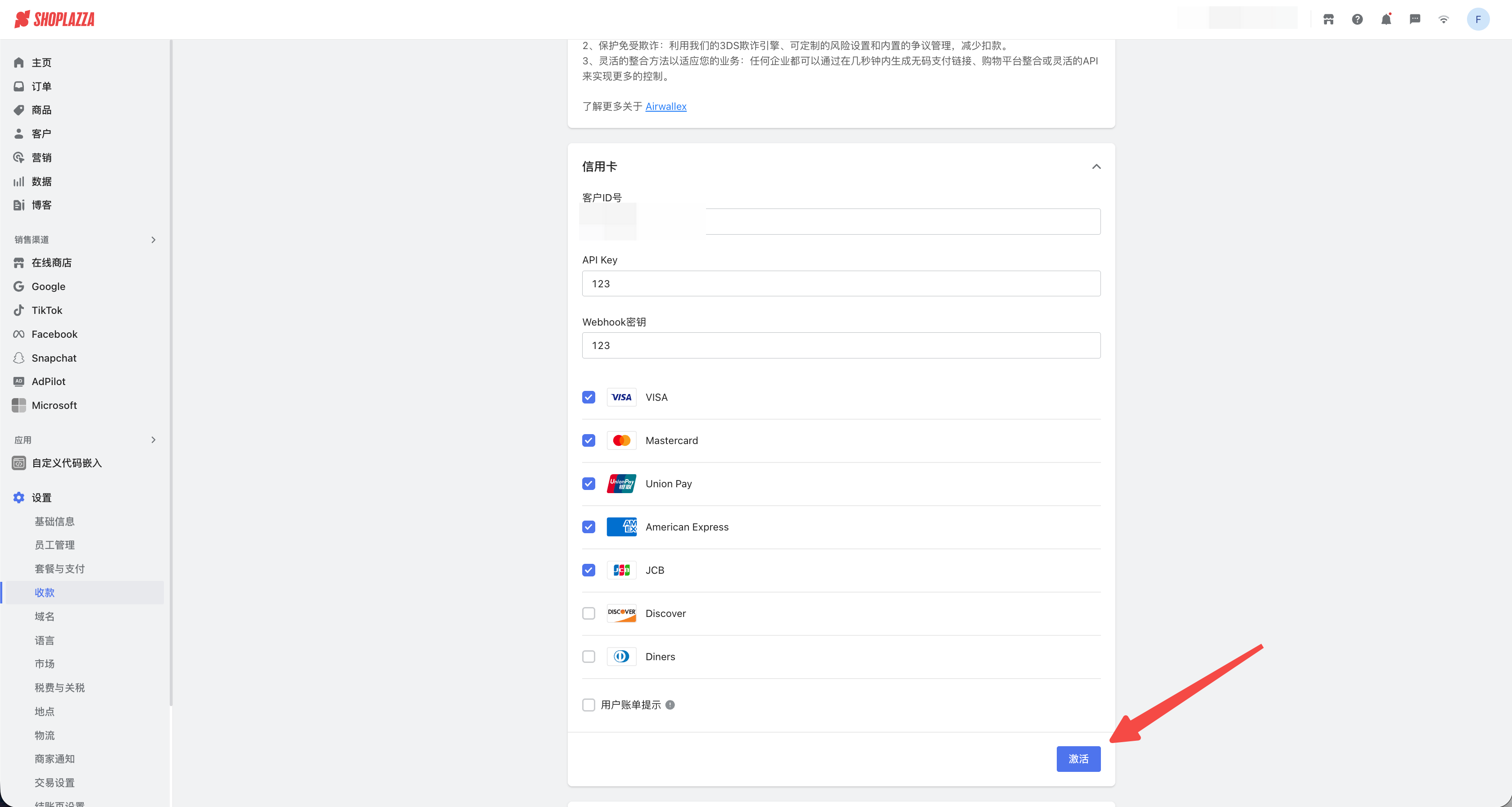The image size is (1512, 807).
Task: Go to 域名 settings item
Action: (45, 616)
